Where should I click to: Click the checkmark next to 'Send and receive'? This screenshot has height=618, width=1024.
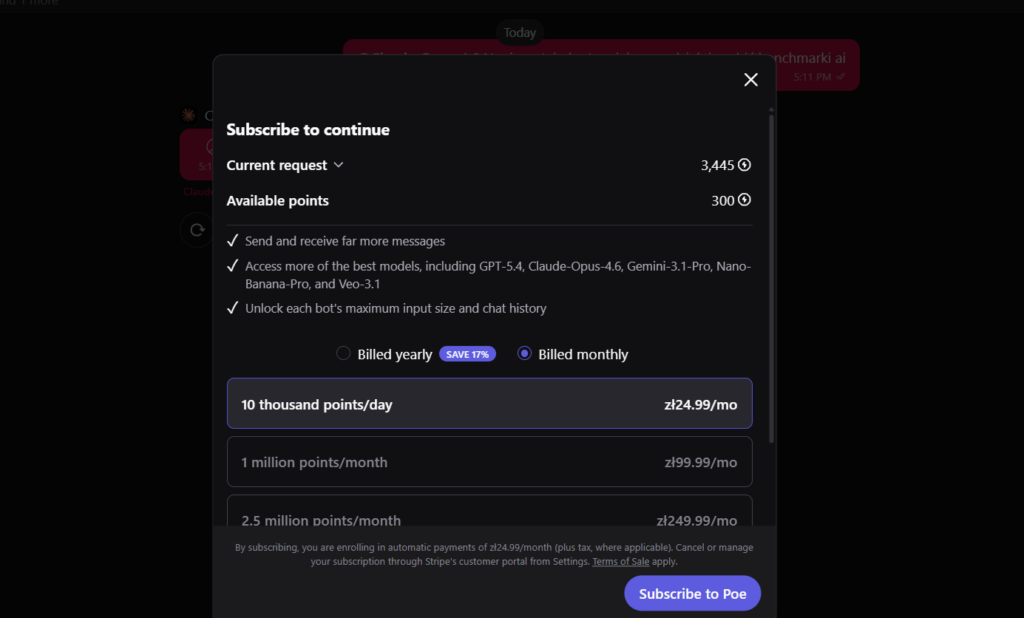coord(233,241)
